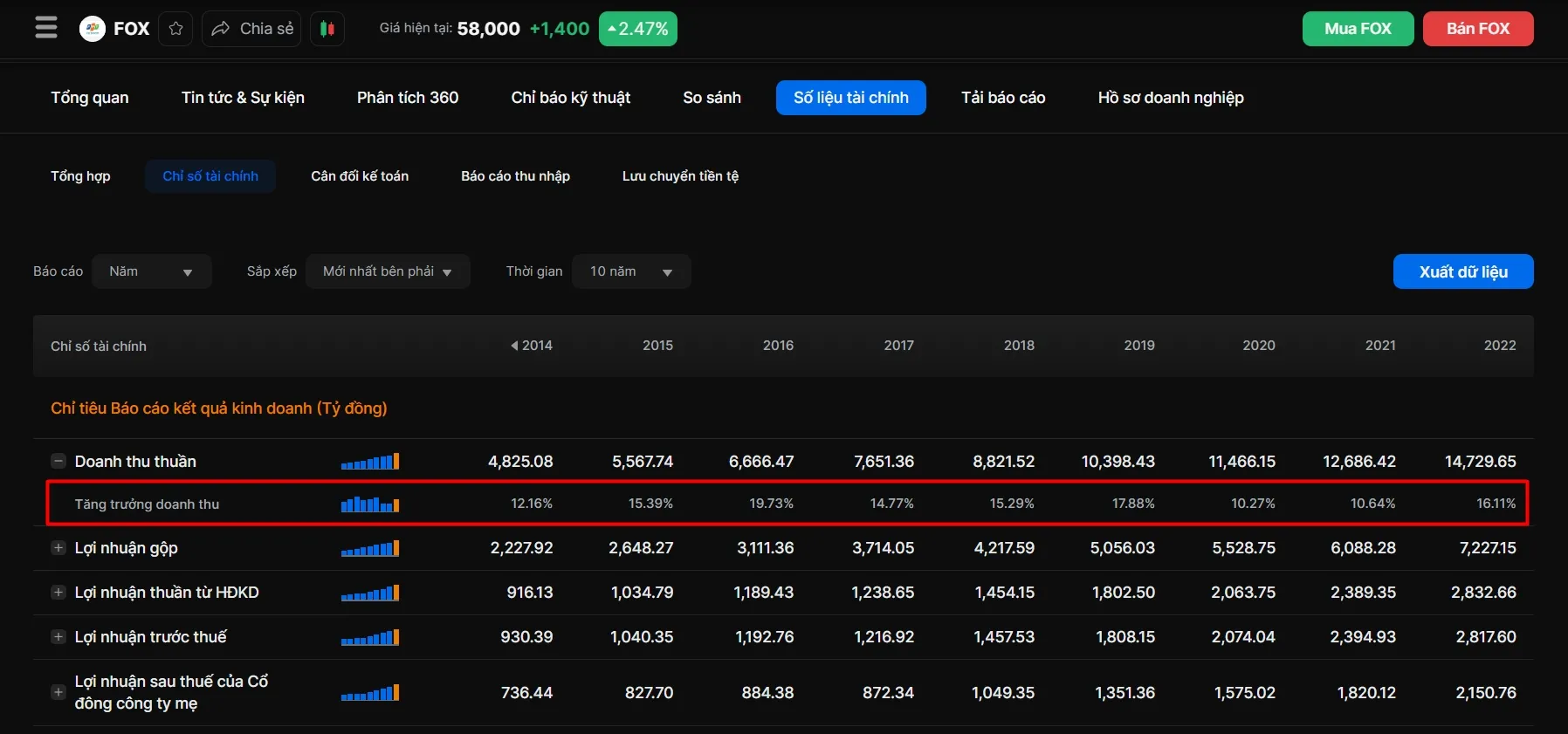
Task: Export data with Xuất dữ liệu
Action: pos(1463,271)
